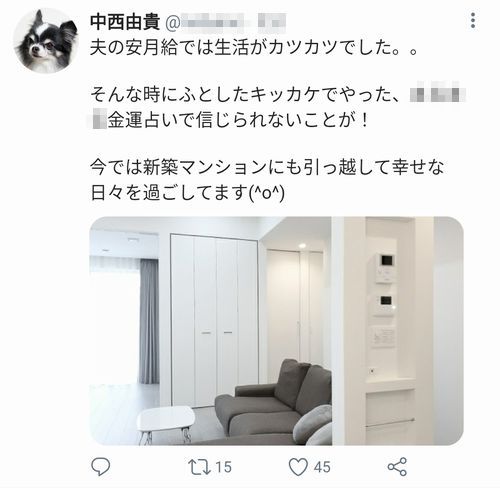View the like count showing 45

tap(322, 467)
